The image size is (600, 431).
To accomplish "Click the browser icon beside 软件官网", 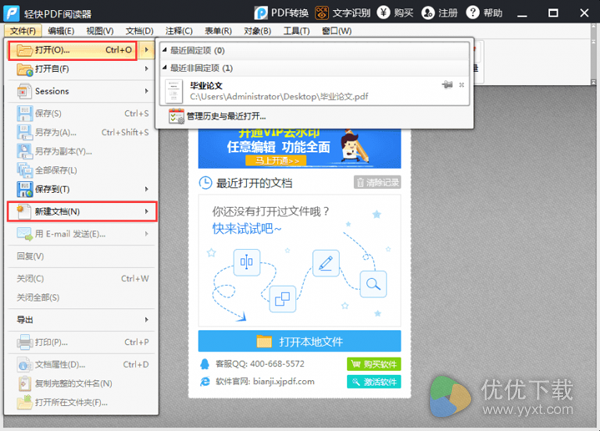I will [x=205, y=382].
